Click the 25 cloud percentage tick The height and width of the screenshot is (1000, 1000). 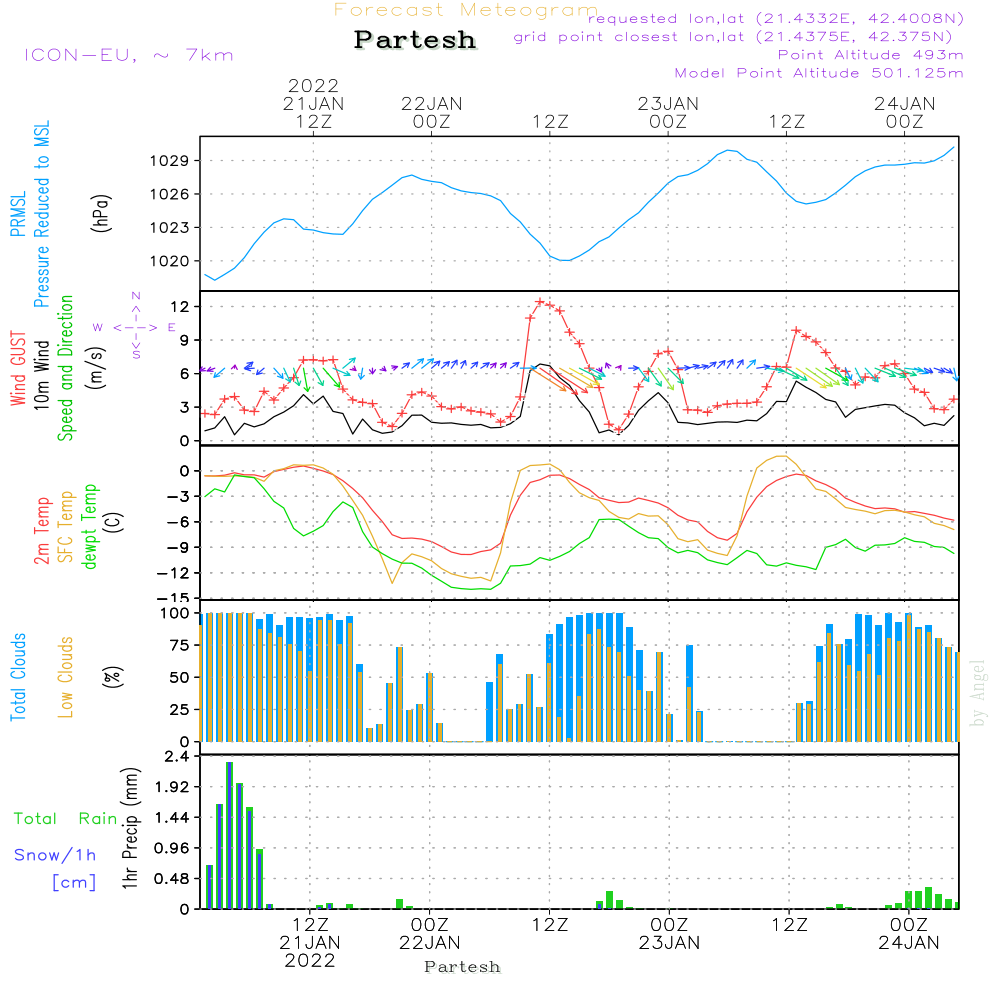180,710
